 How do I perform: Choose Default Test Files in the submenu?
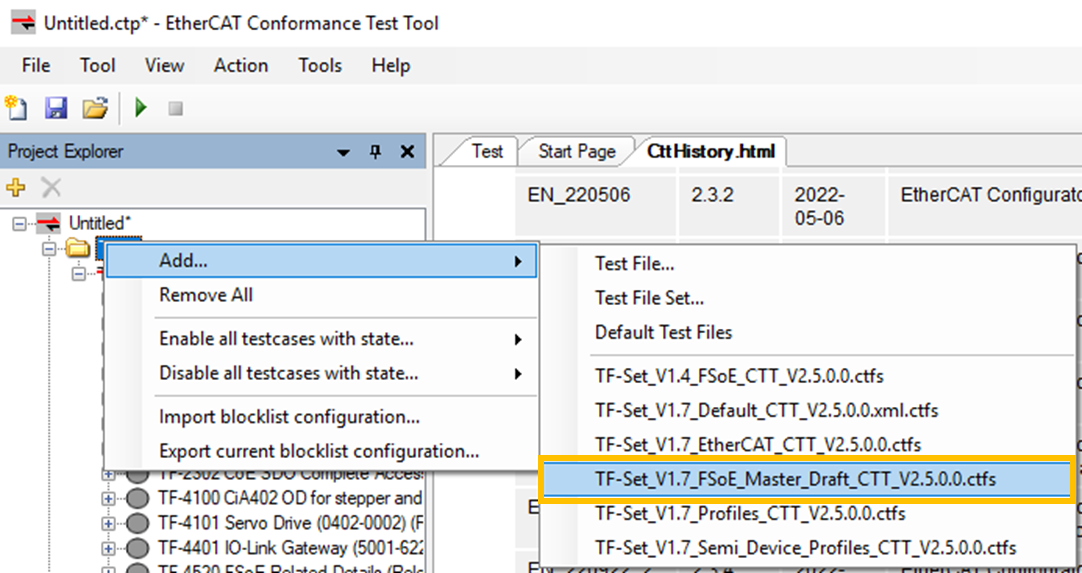(x=807, y=333)
